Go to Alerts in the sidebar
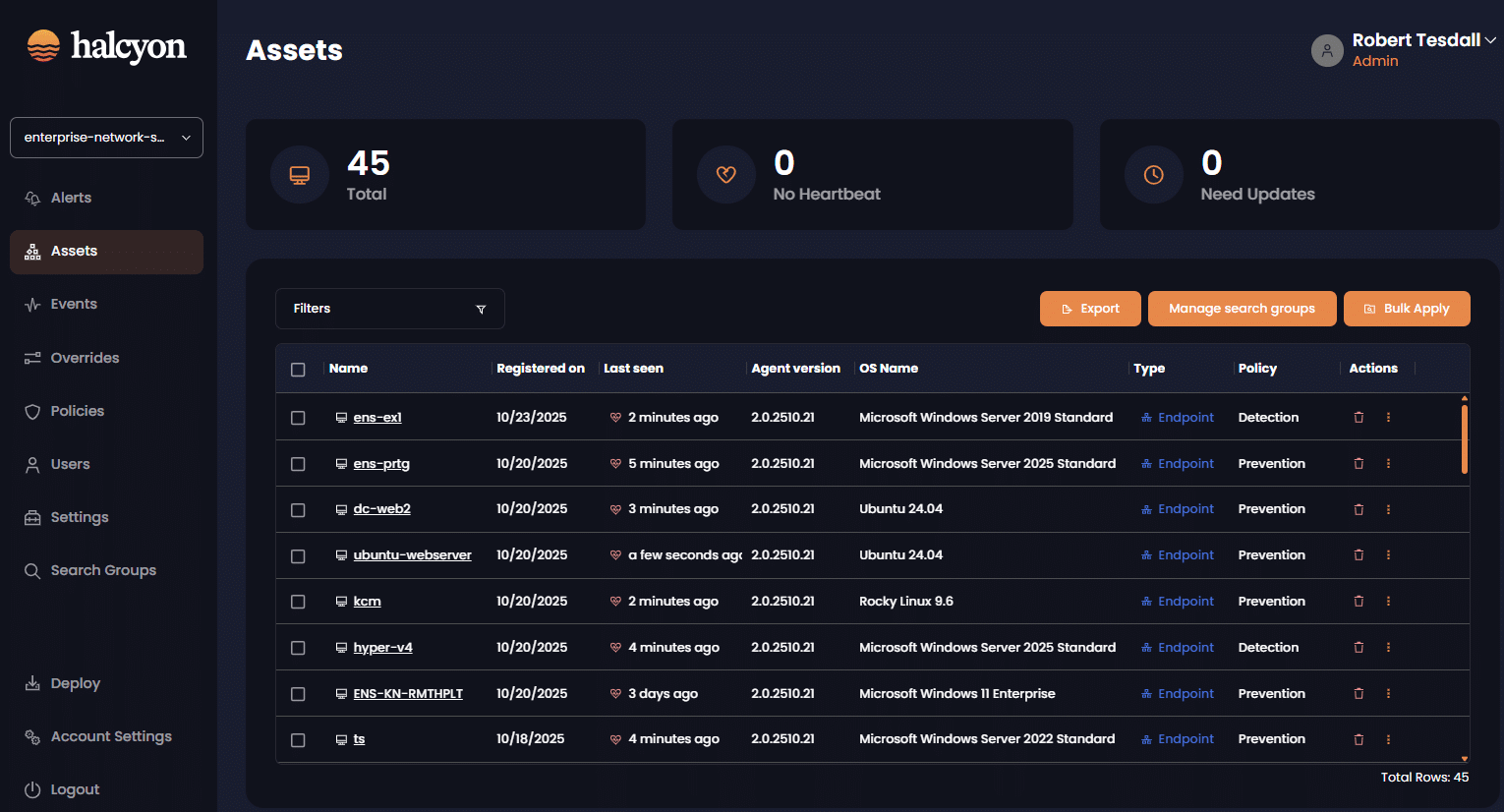Screen dimensions: 1504x812 pos(71,198)
